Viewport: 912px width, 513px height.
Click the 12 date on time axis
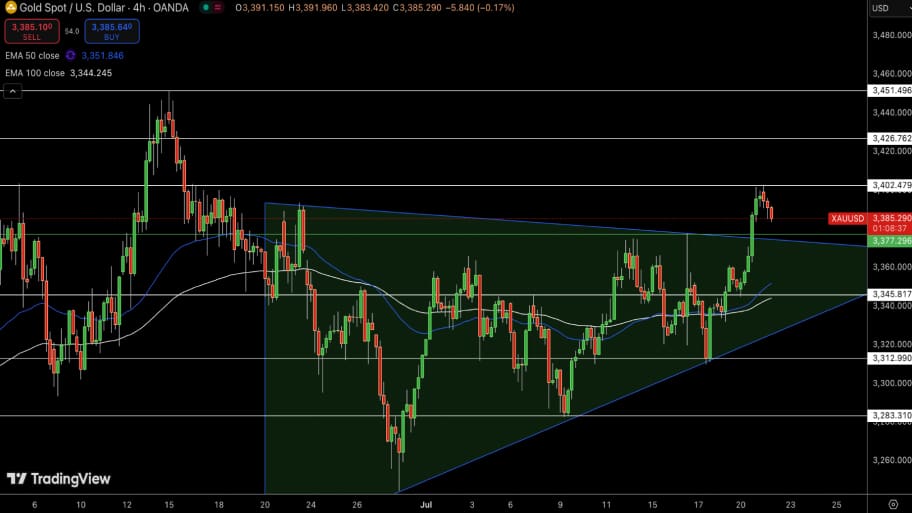(127, 505)
